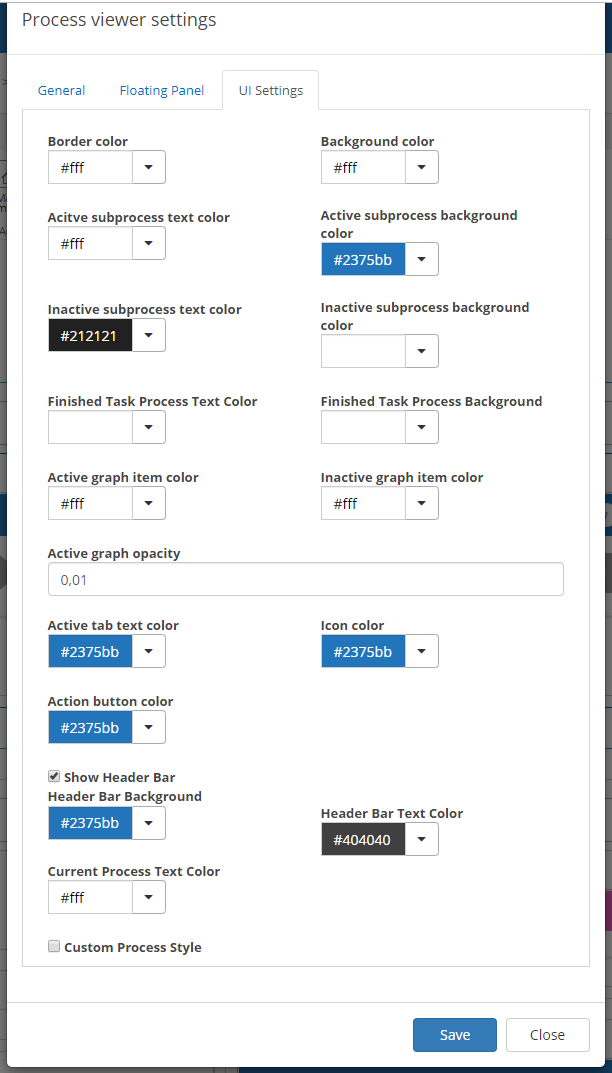Screen dimensions: 612x1073
Task: Close the settings dialog
Action: pyautogui.click(x=548, y=1035)
